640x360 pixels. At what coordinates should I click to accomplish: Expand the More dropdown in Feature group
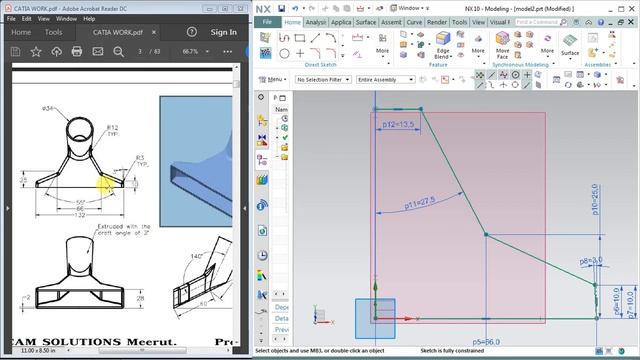[x=478, y=52]
